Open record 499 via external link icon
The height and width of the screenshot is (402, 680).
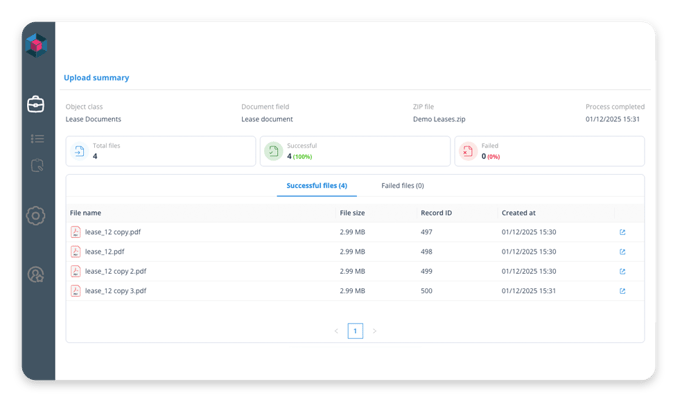click(622, 271)
